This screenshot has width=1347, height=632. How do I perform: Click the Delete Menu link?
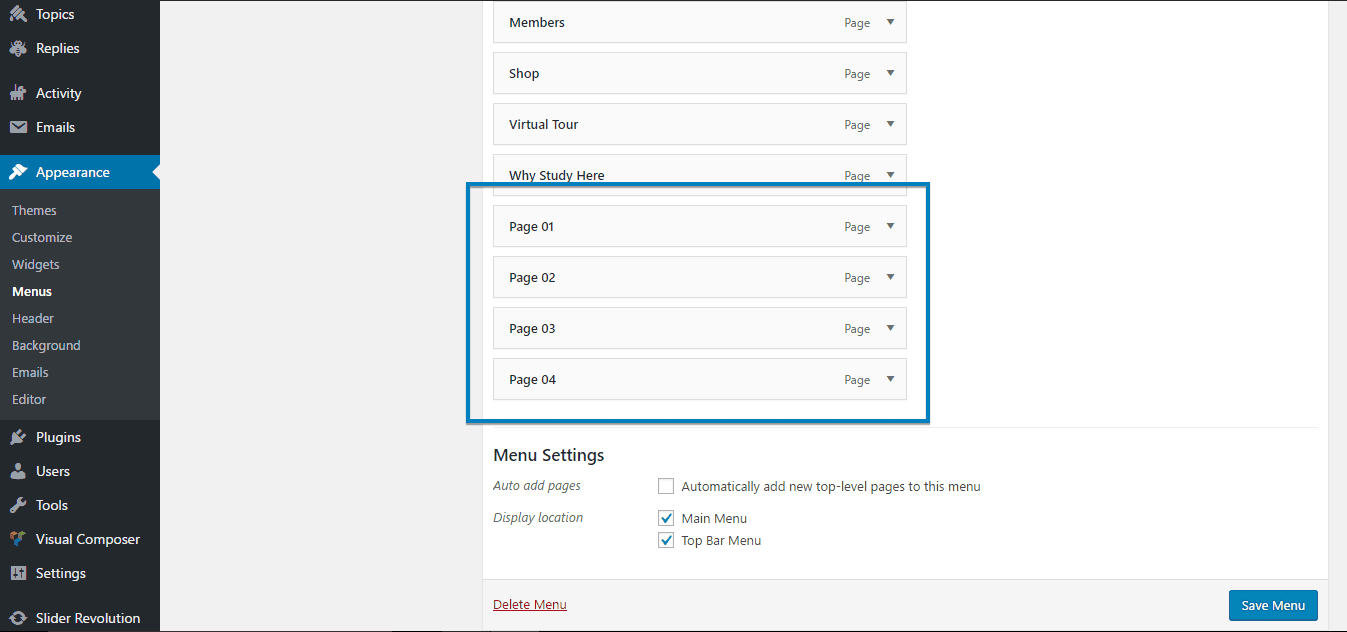pos(530,604)
